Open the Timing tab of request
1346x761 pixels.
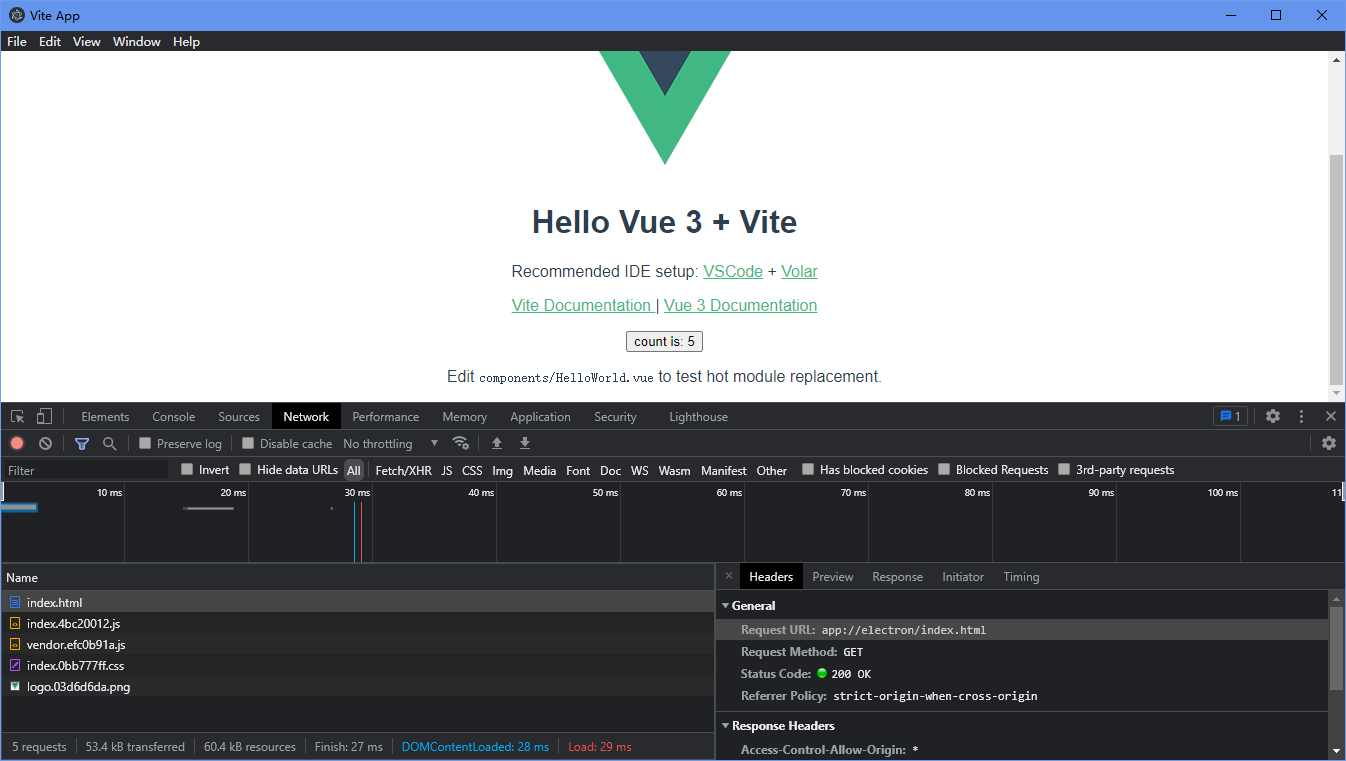pyautogui.click(x=1021, y=576)
